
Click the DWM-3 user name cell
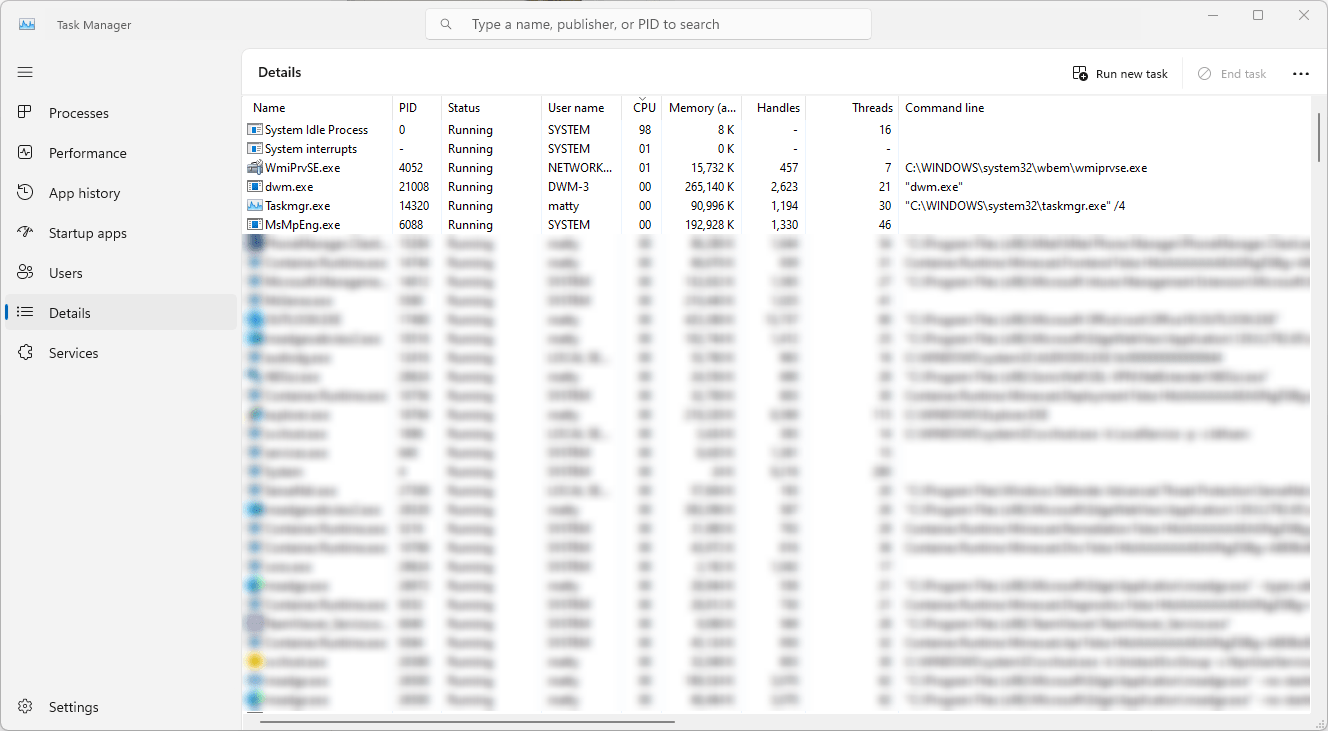click(x=569, y=187)
